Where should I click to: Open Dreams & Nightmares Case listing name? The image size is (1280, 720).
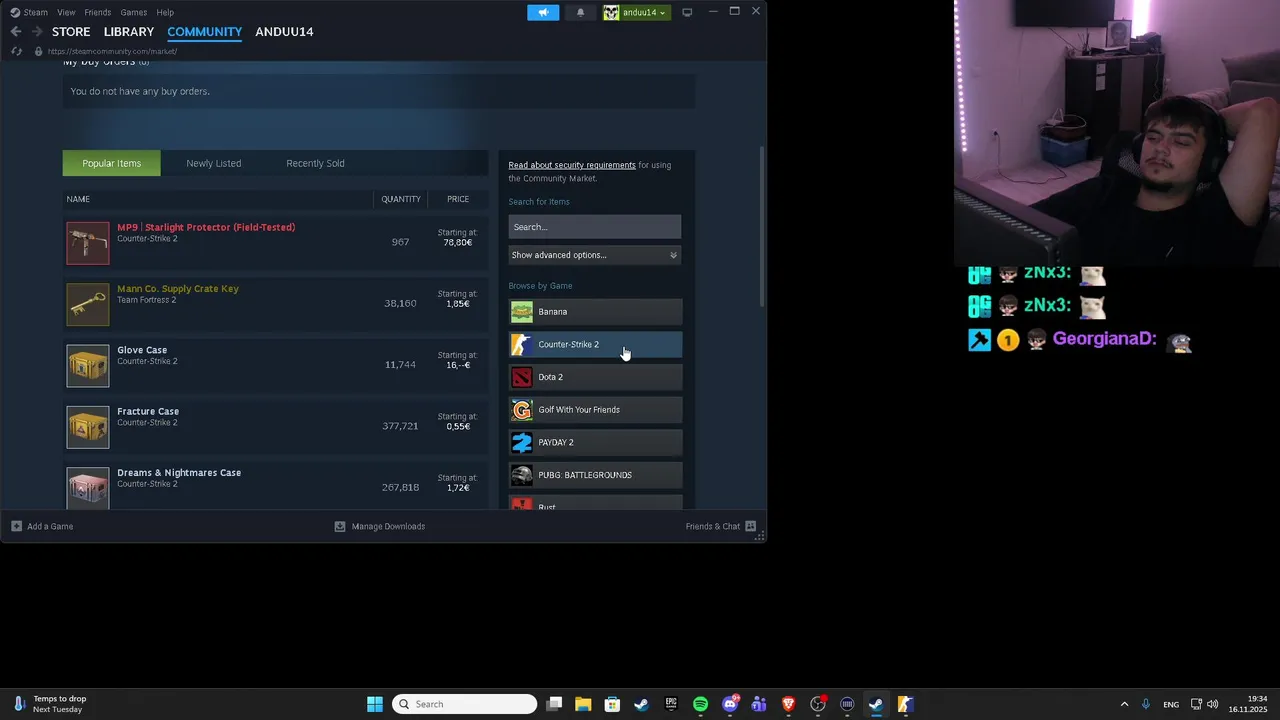pyautogui.click(x=179, y=473)
